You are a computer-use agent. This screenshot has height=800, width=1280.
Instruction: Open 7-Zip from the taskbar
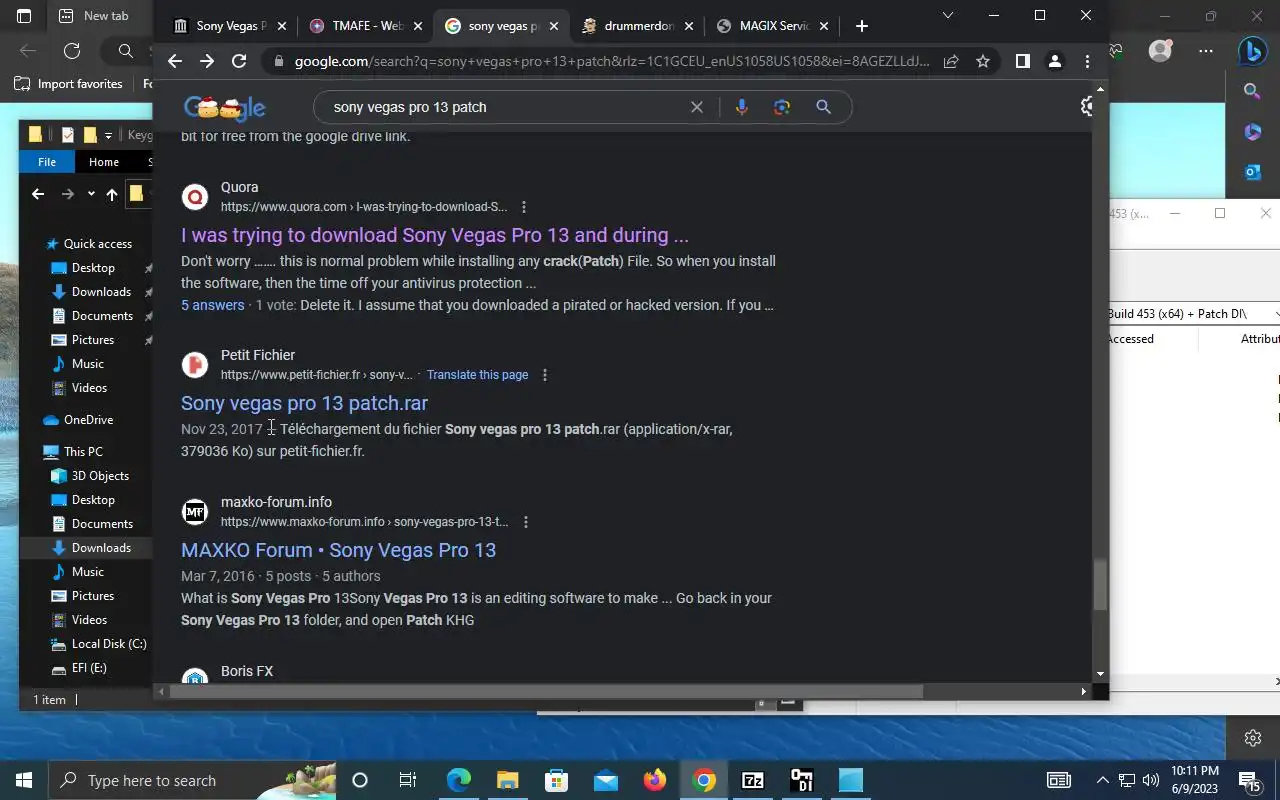point(753,780)
